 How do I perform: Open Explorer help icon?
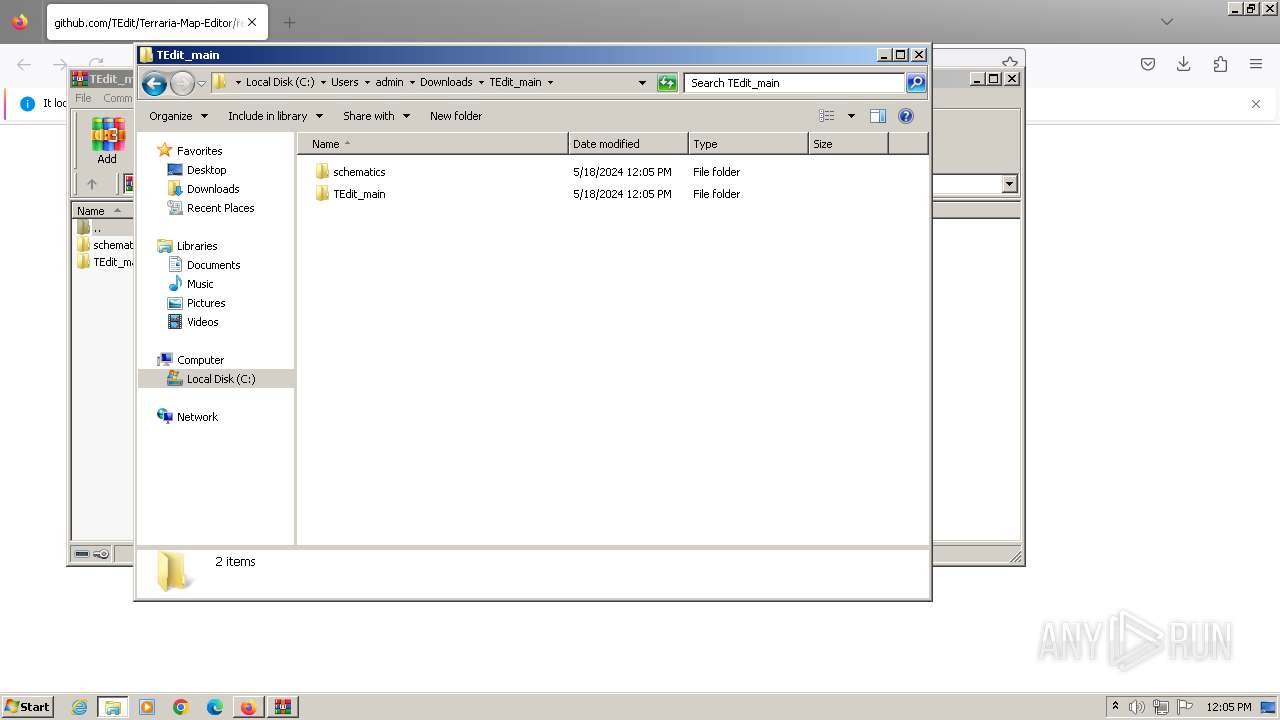[x=906, y=116]
